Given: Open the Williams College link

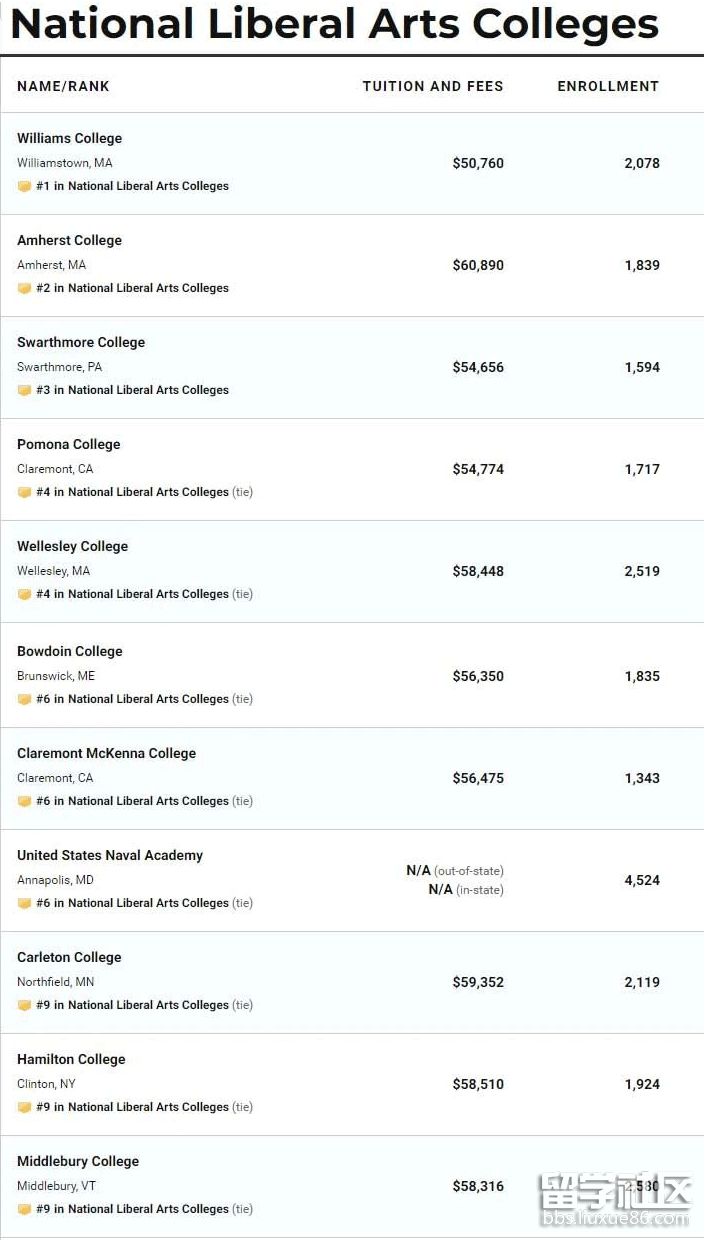Looking at the screenshot, I should [69, 138].
